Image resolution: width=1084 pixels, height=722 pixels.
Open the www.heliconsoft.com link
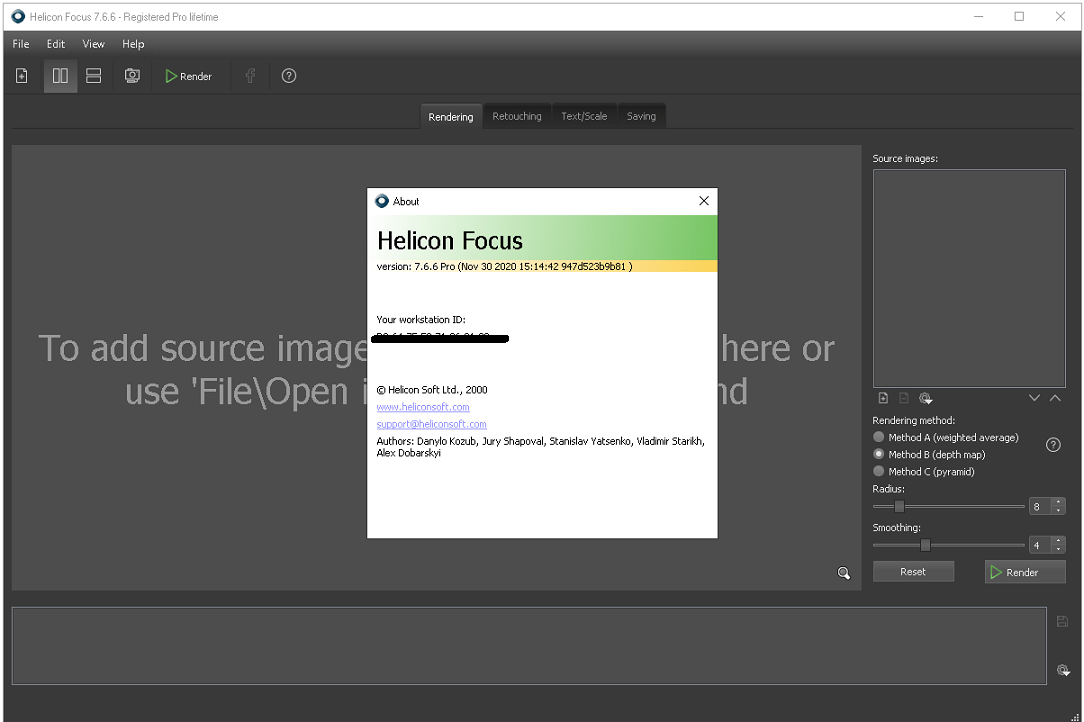(x=423, y=407)
